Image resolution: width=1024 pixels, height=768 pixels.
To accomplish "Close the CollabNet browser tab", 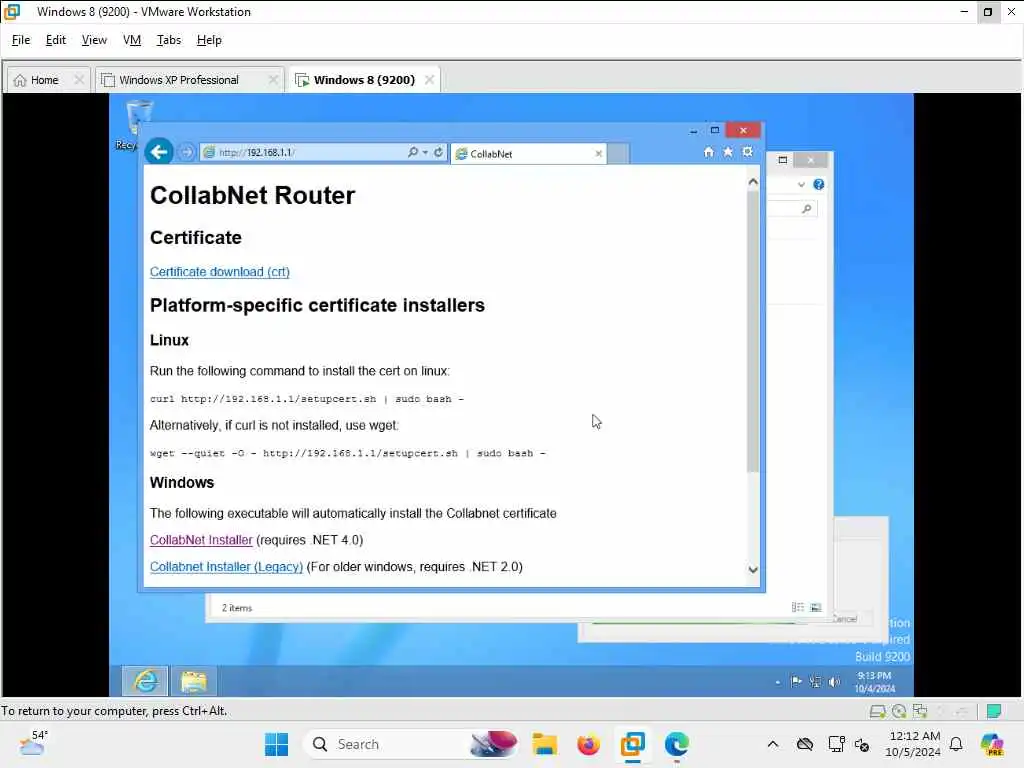I will point(598,154).
